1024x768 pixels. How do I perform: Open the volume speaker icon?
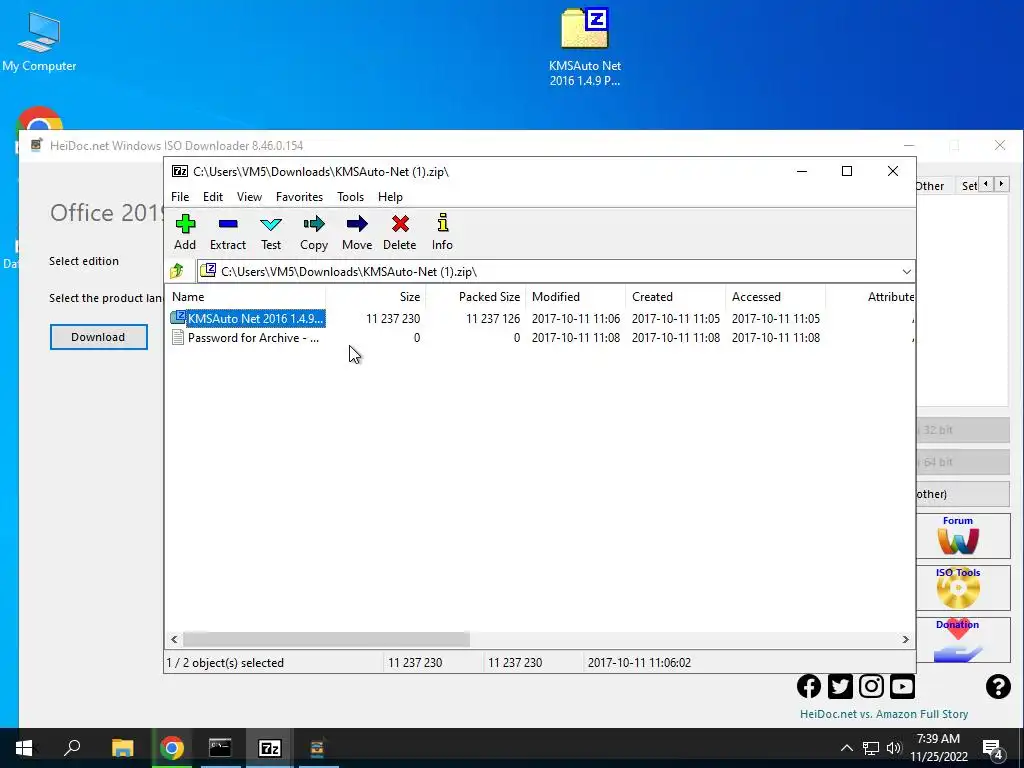(x=894, y=748)
